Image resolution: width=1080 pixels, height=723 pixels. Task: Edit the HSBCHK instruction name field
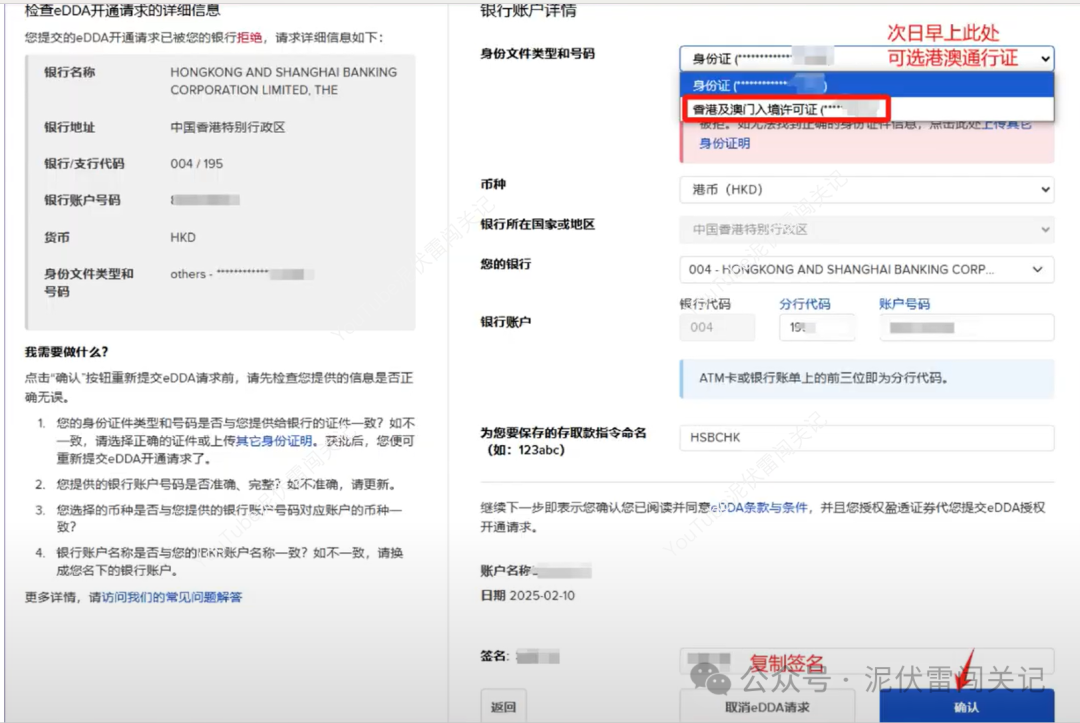click(866, 437)
